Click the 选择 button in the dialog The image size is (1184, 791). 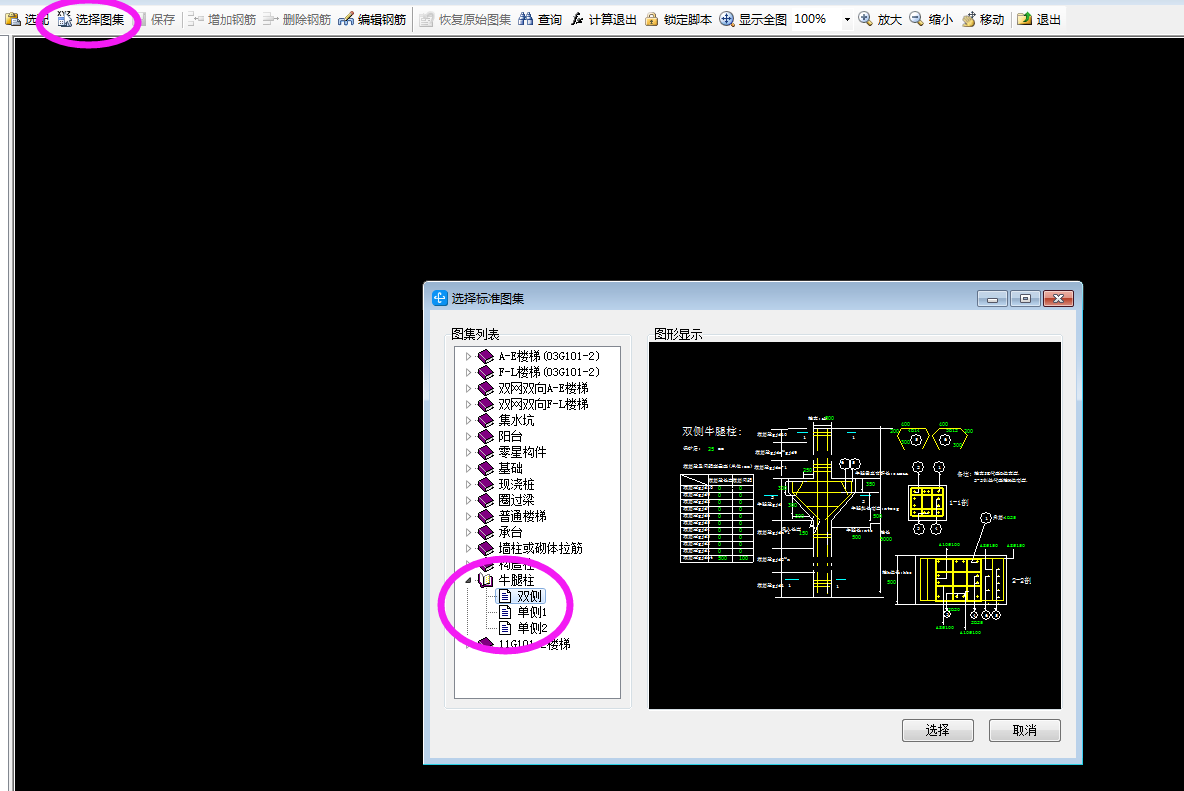click(938, 730)
